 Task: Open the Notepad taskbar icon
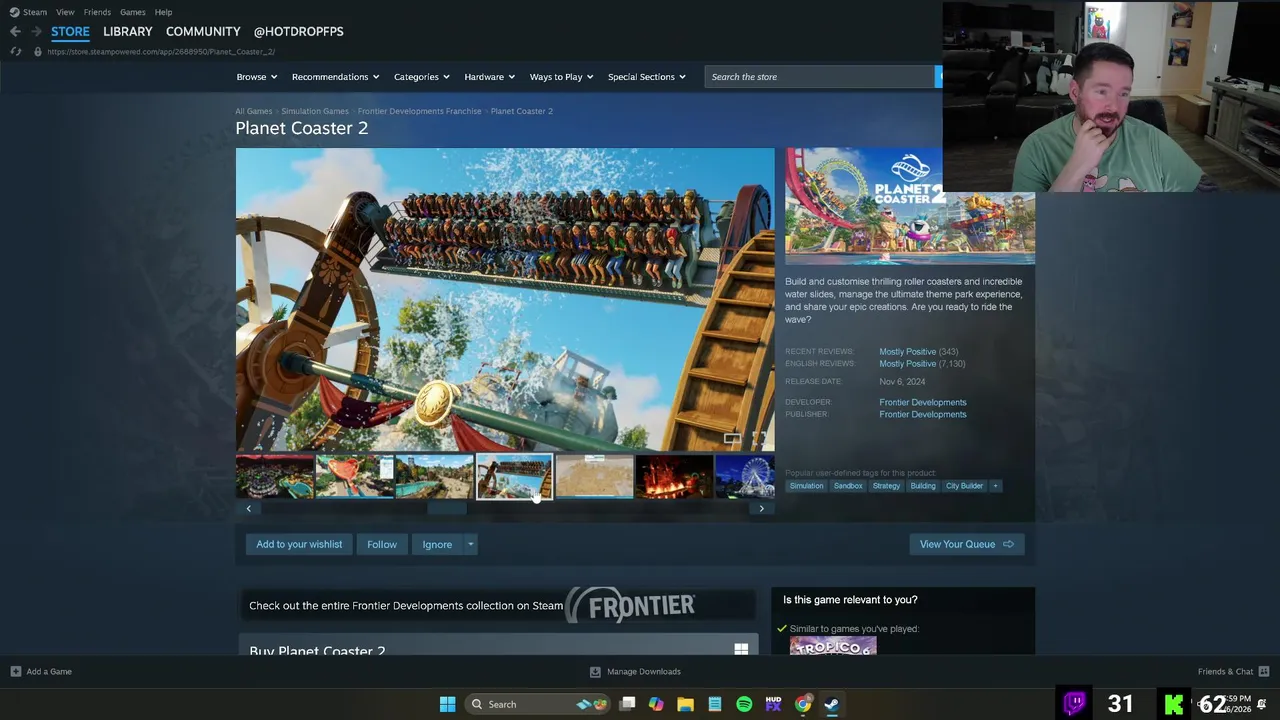coord(715,704)
